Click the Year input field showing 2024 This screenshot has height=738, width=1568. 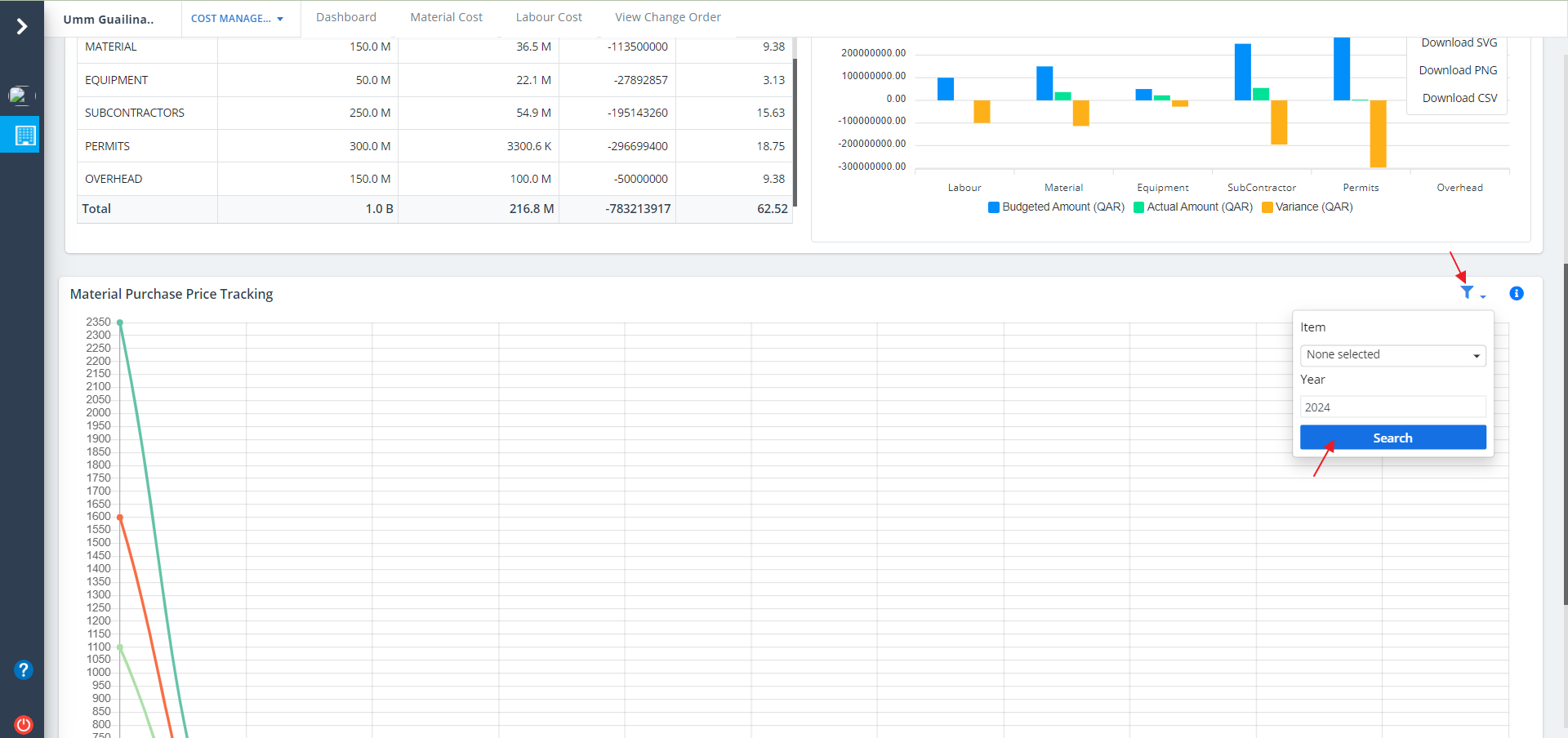[1392, 407]
